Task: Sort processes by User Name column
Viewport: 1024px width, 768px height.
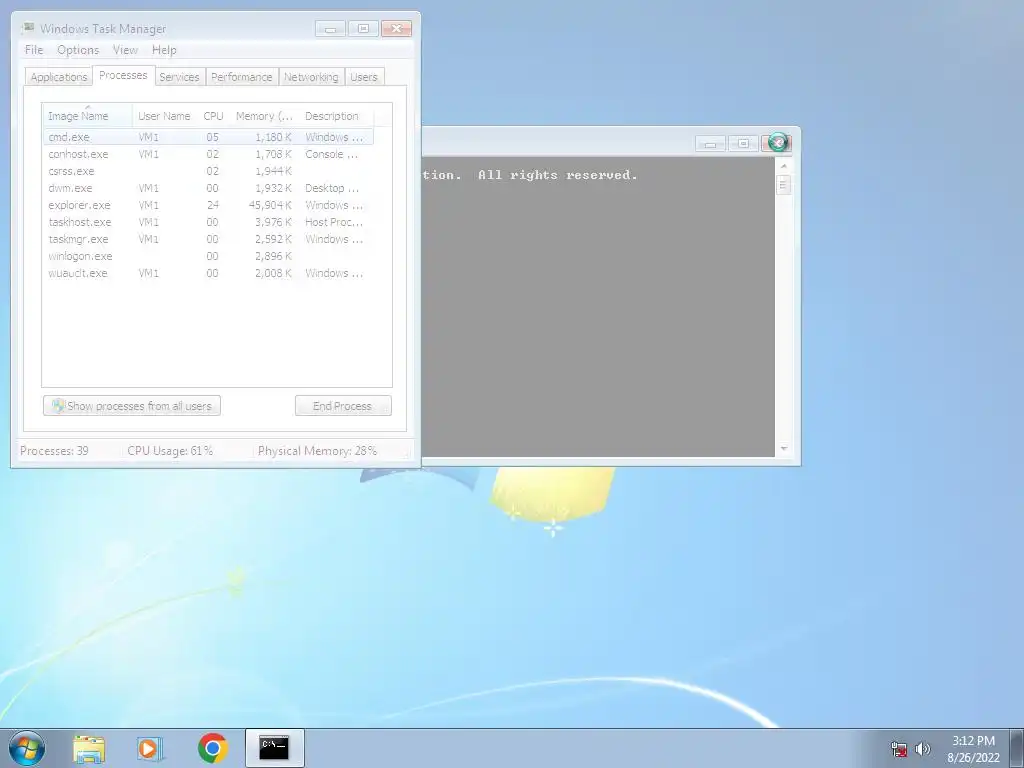Action: click(165, 116)
